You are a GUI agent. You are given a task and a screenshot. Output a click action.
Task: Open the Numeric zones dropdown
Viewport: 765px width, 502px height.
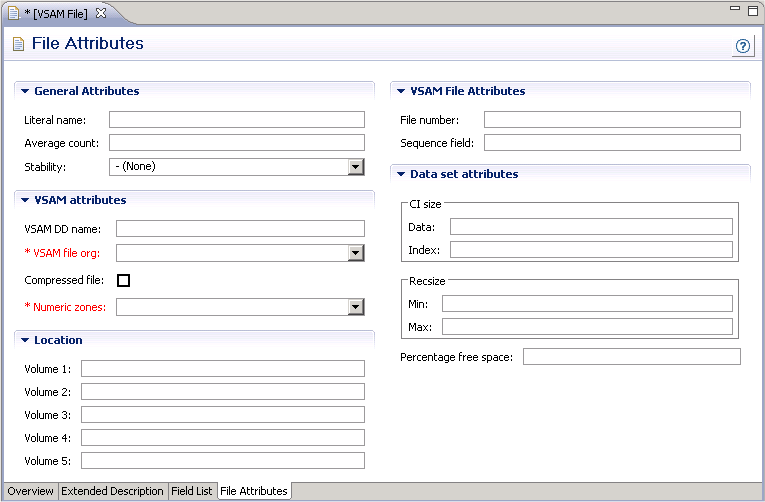click(356, 307)
